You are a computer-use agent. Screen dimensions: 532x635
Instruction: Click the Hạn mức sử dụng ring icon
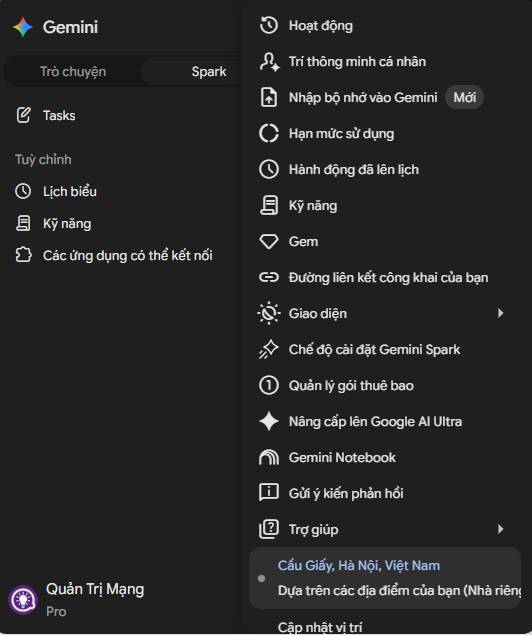pyautogui.click(x=269, y=133)
